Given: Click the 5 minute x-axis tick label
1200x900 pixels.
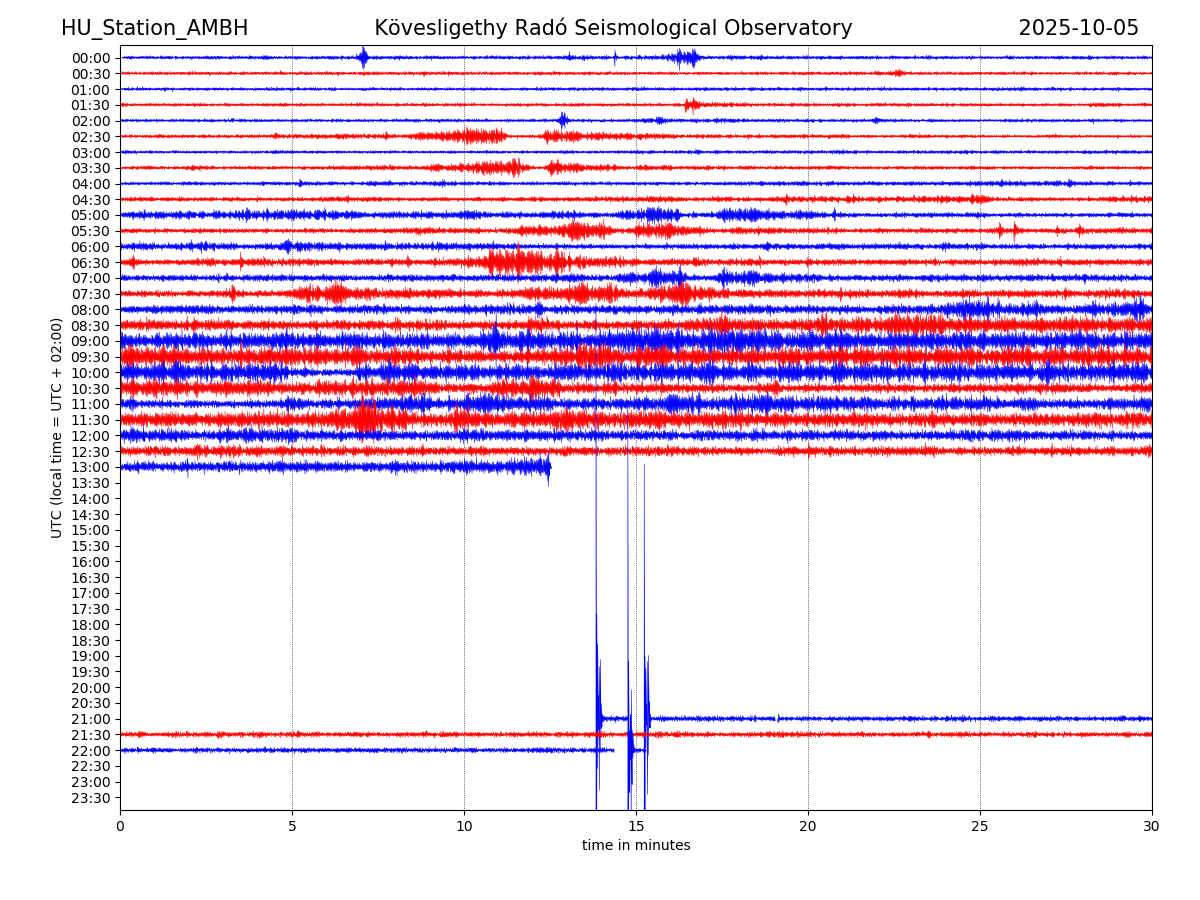Looking at the screenshot, I should (x=292, y=826).
